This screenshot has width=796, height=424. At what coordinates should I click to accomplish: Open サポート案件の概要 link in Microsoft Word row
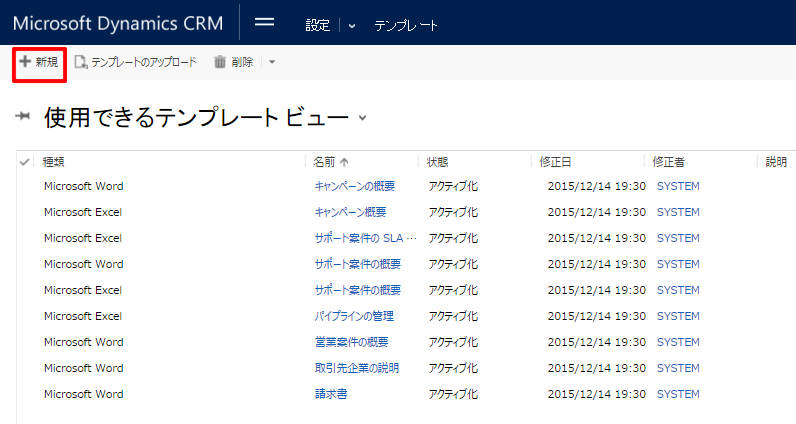(357, 264)
